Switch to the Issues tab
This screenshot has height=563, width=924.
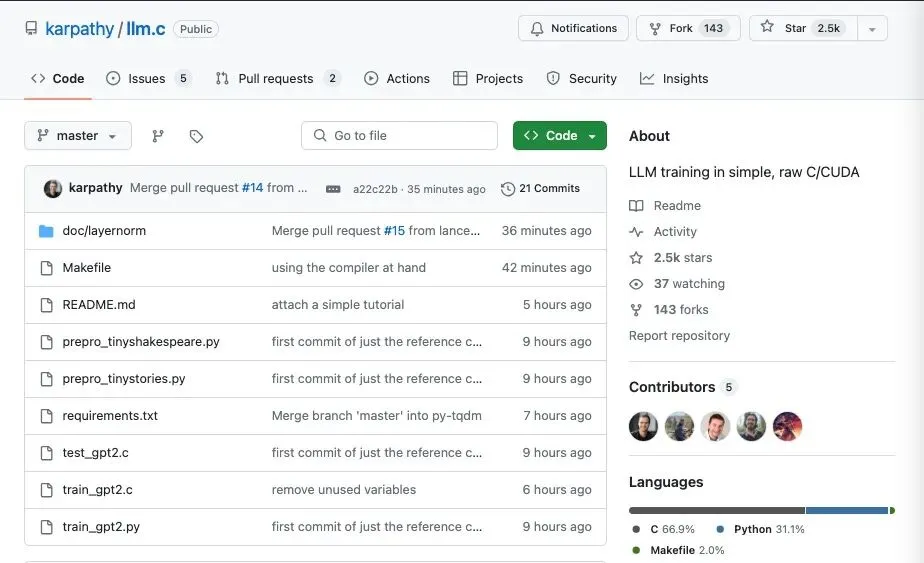(x=147, y=79)
